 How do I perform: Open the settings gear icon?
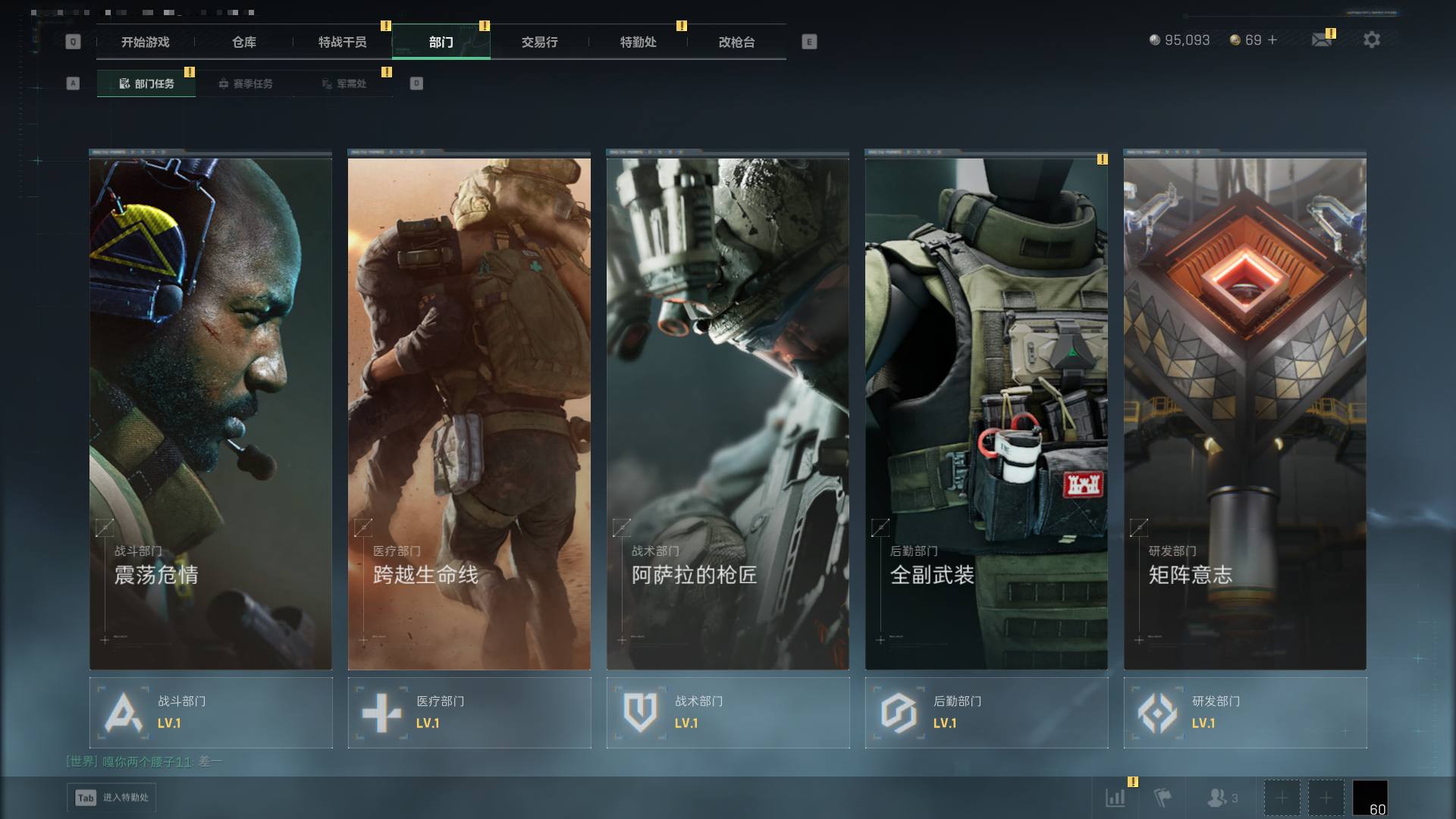pos(1372,39)
